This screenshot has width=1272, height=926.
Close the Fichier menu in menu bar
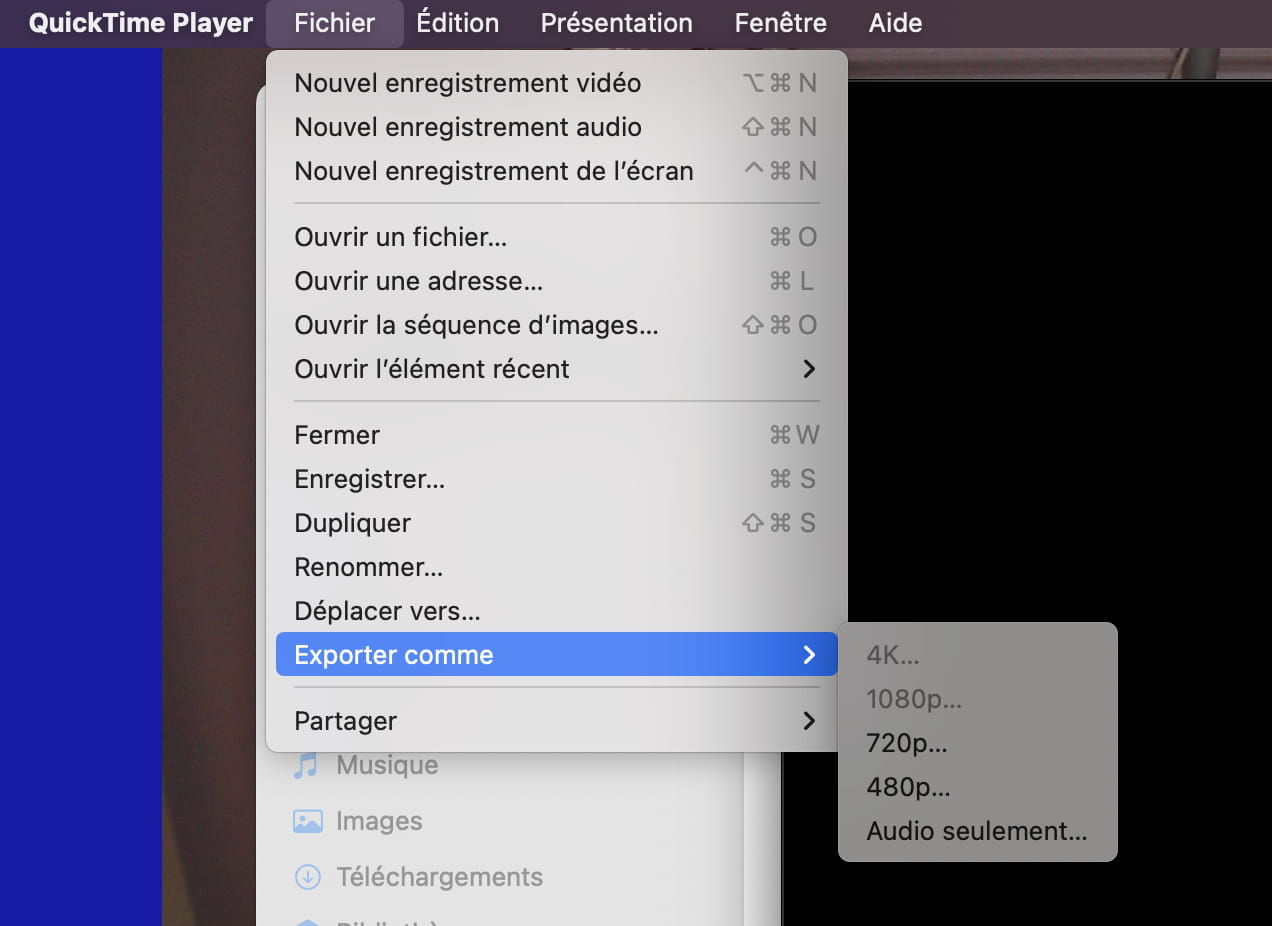click(x=334, y=23)
